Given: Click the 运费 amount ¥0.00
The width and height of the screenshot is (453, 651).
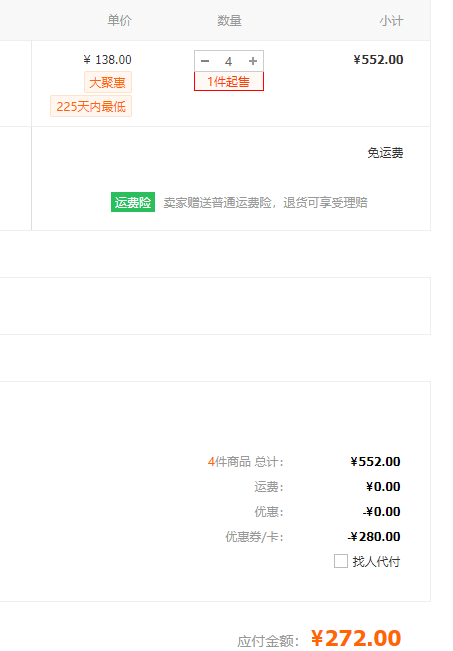Looking at the screenshot, I should point(383,487).
